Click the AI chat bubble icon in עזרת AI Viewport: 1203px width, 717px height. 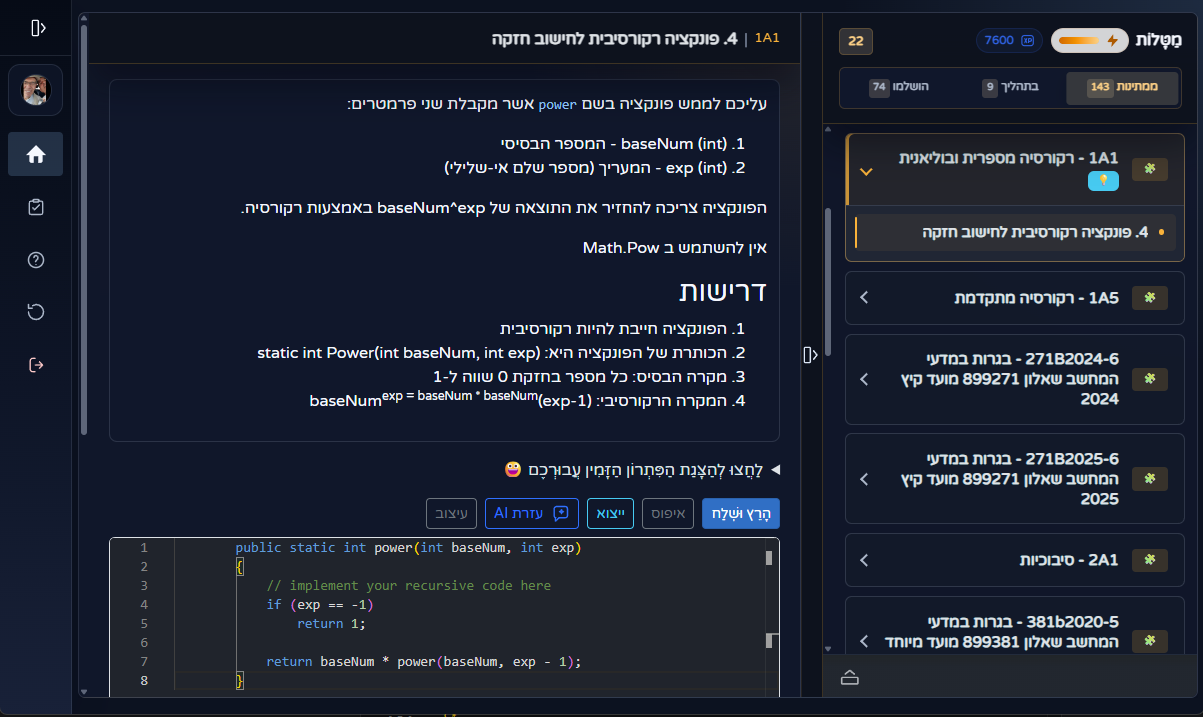coord(560,513)
